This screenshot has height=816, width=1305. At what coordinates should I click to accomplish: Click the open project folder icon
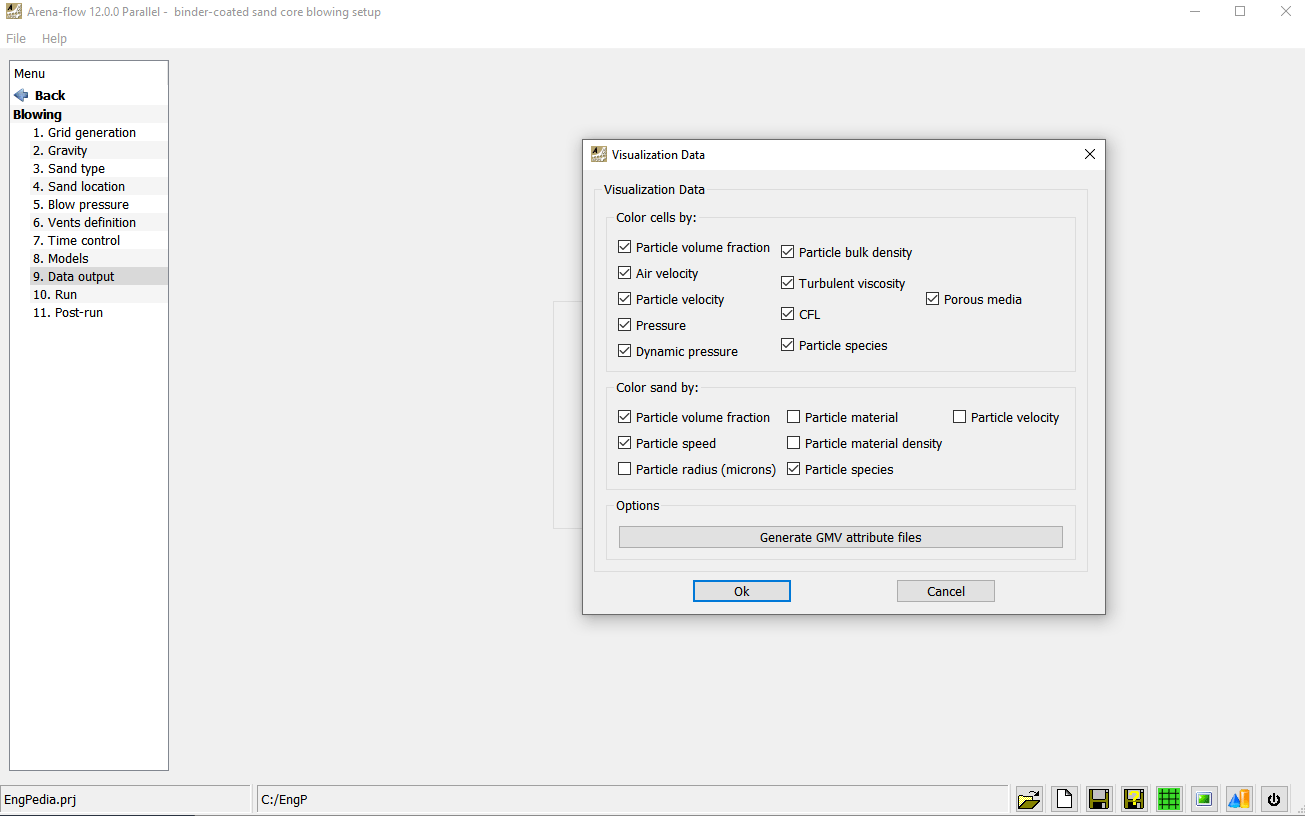click(1029, 799)
